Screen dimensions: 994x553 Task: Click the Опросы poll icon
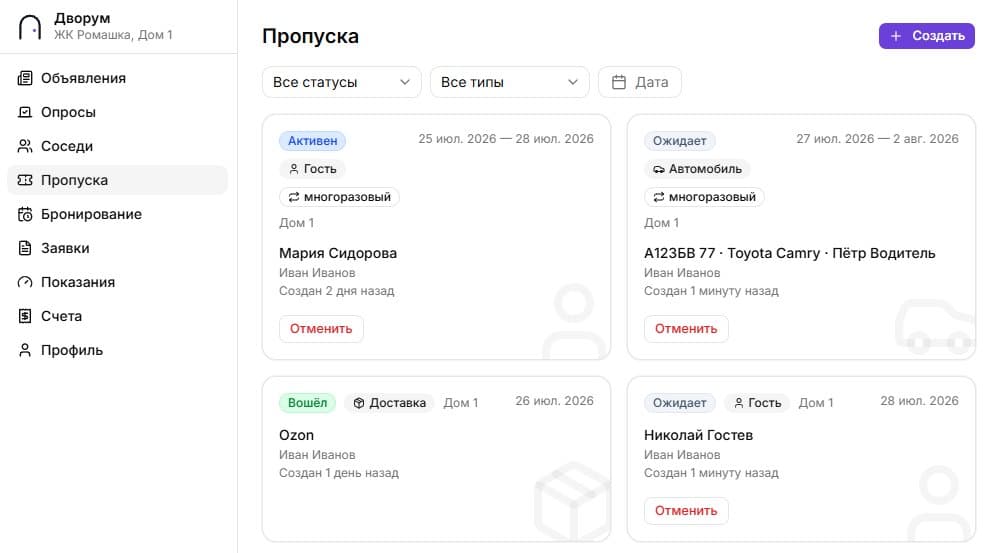tap(25, 112)
